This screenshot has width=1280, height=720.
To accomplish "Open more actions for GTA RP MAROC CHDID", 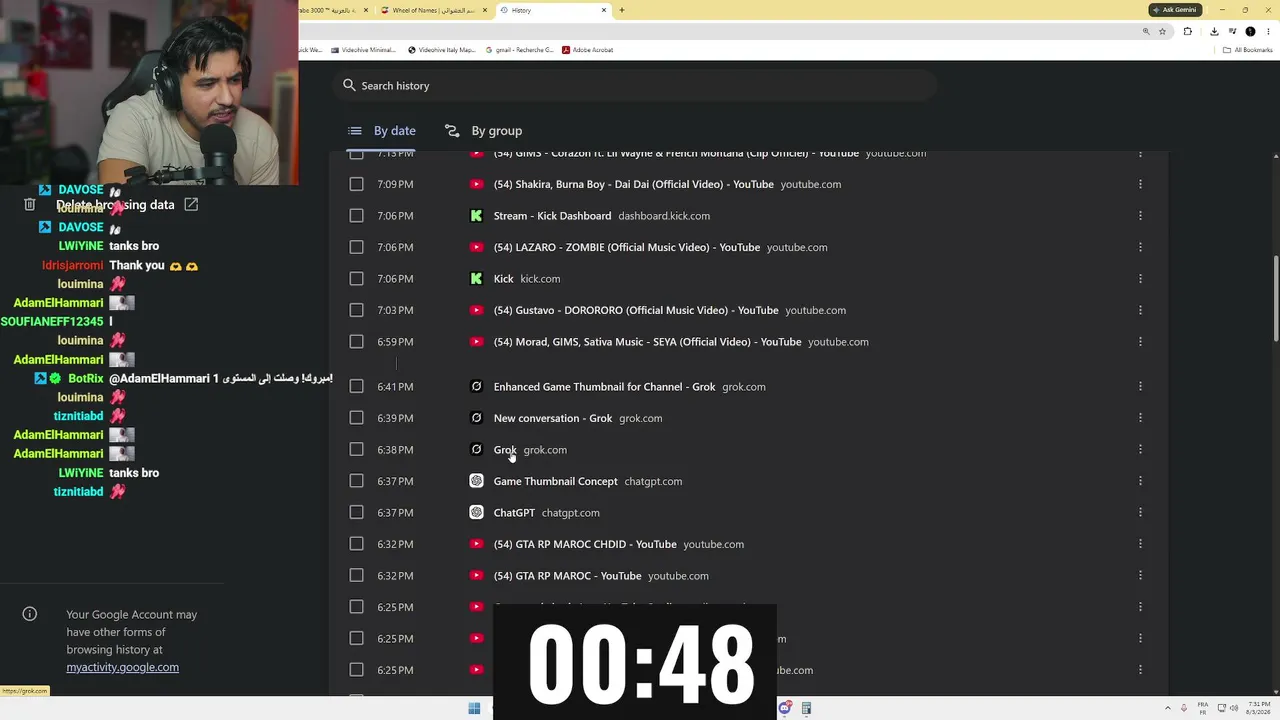I will (x=1140, y=544).
